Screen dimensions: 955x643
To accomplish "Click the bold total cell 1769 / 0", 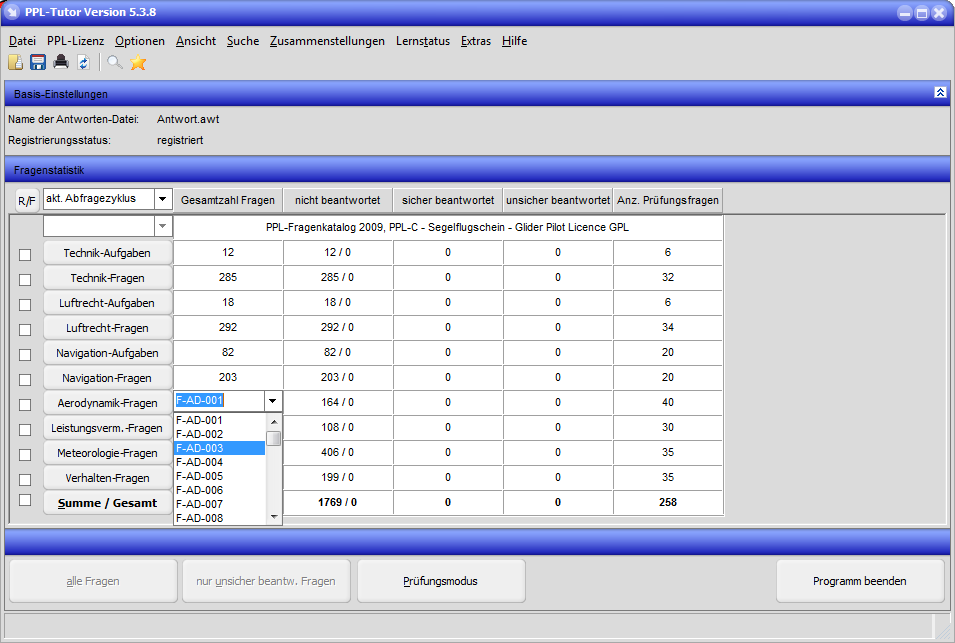I will tap(337, 502).
